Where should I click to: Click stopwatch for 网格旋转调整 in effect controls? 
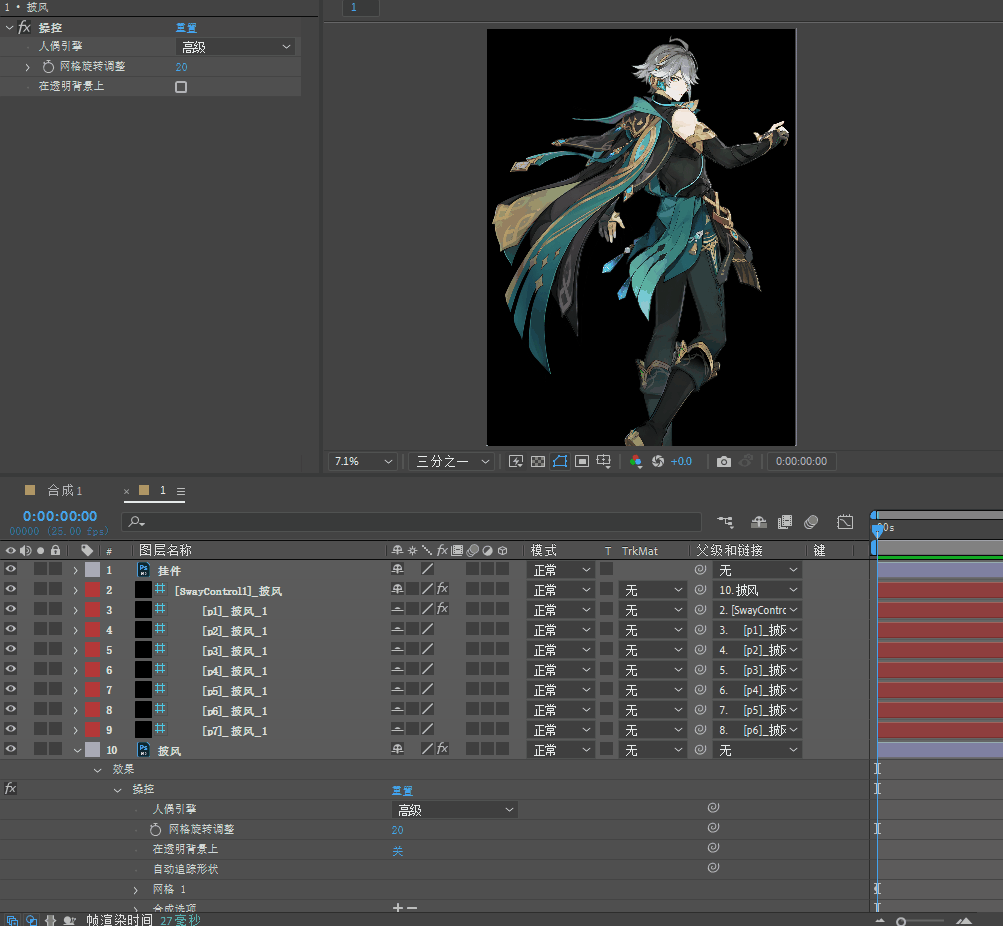click(48, 67)
